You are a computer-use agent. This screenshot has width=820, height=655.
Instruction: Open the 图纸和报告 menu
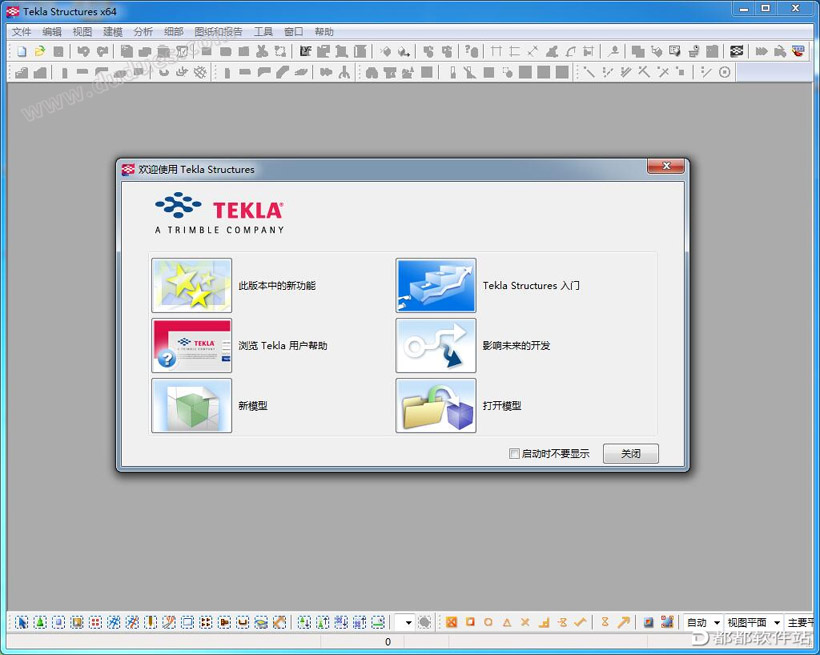point(219,32)
